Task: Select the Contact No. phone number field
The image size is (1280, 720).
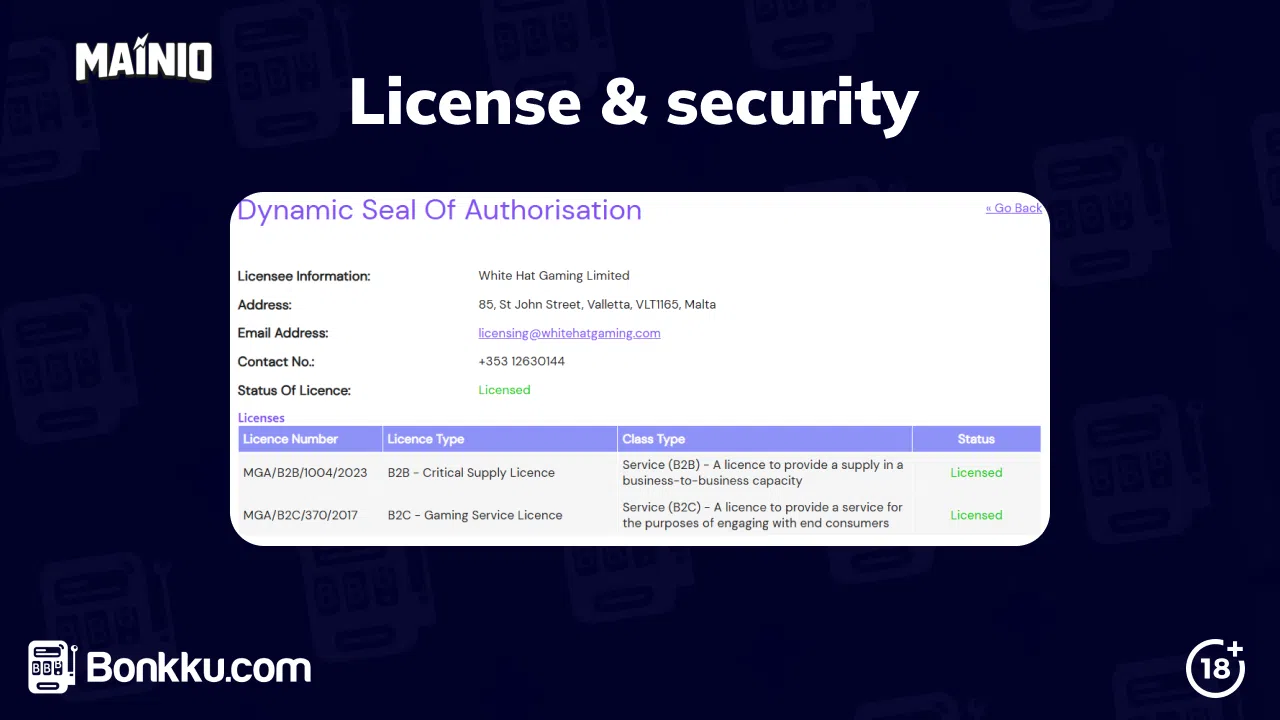Action: 521,361
